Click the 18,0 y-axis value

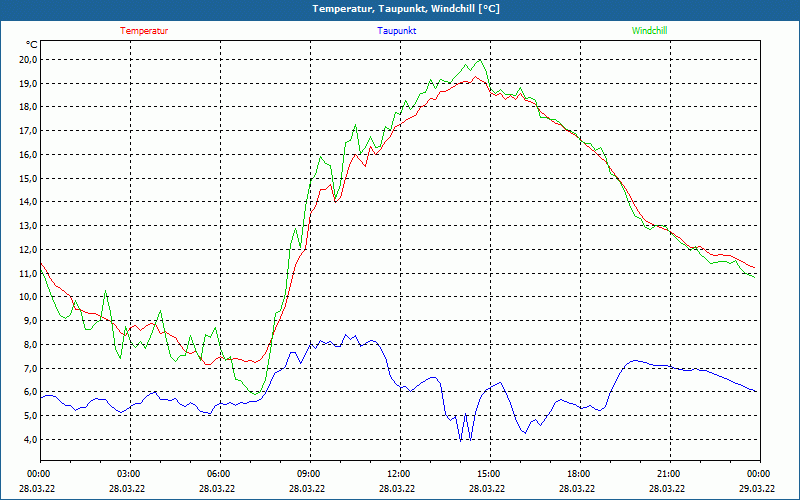click(x=29, y=107)
